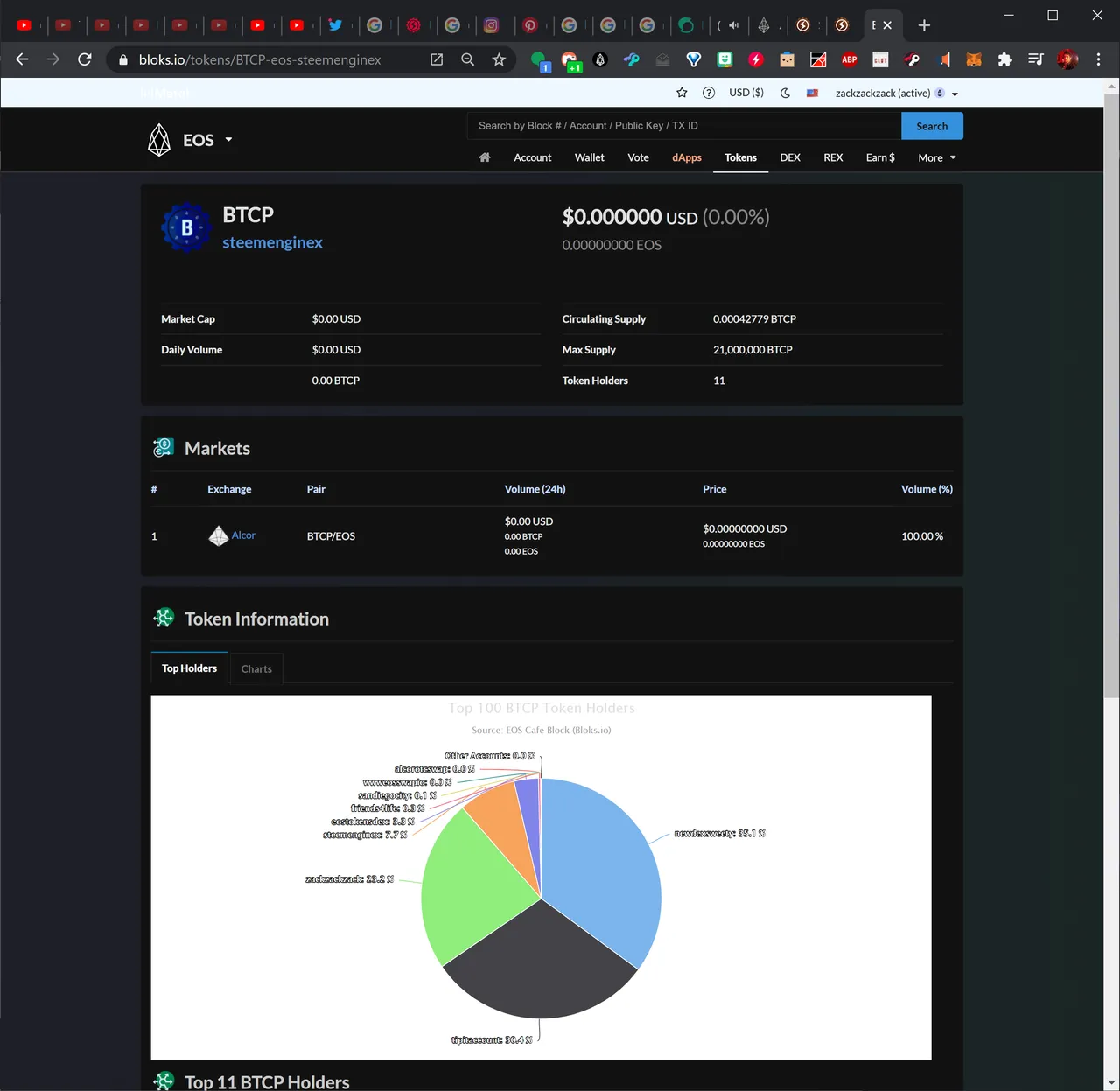Open the media control playlist icon
Screen dimensions: 1120x1091
(x=1036, y=59)
